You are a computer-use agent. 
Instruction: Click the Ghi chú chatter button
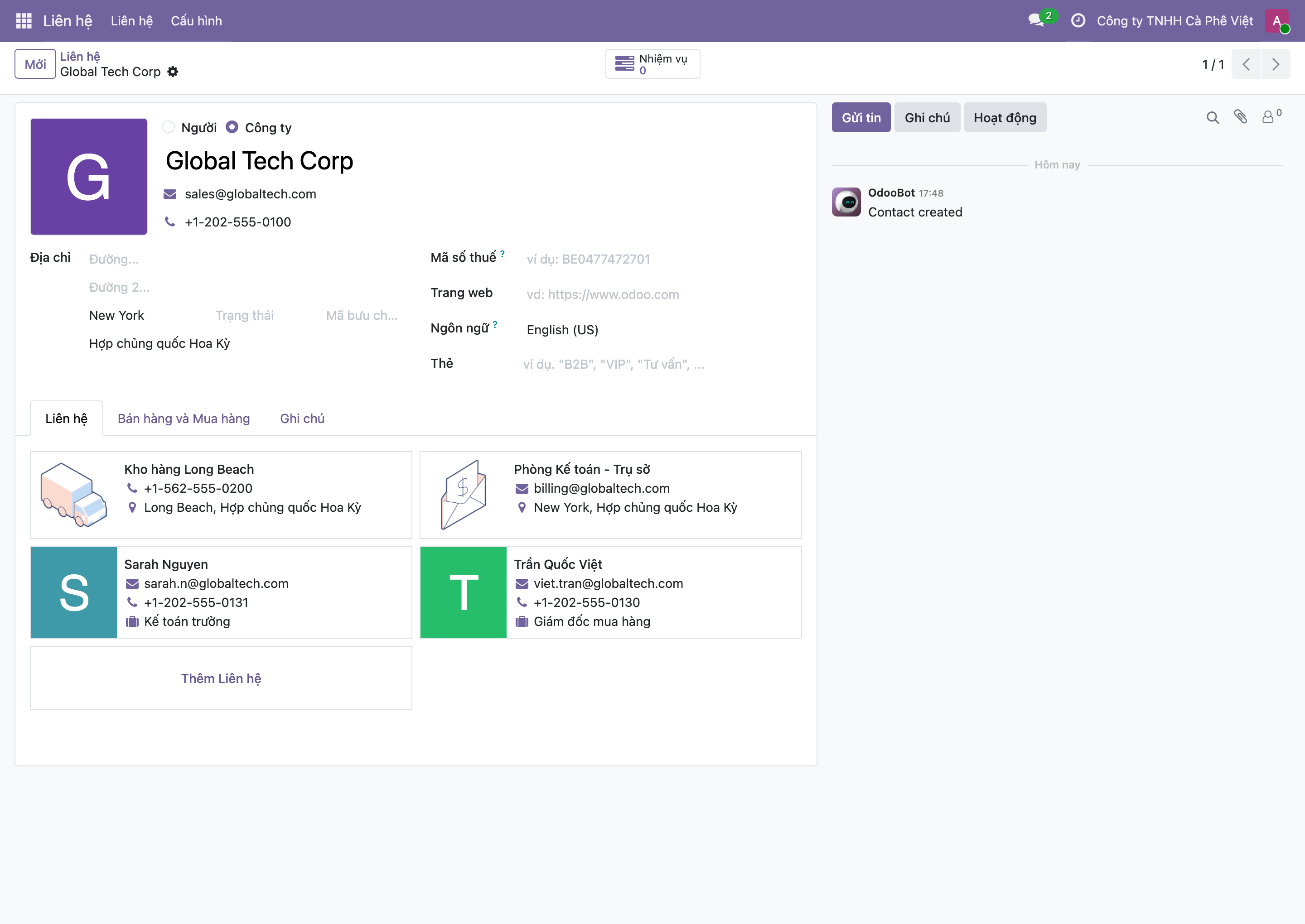928,118
